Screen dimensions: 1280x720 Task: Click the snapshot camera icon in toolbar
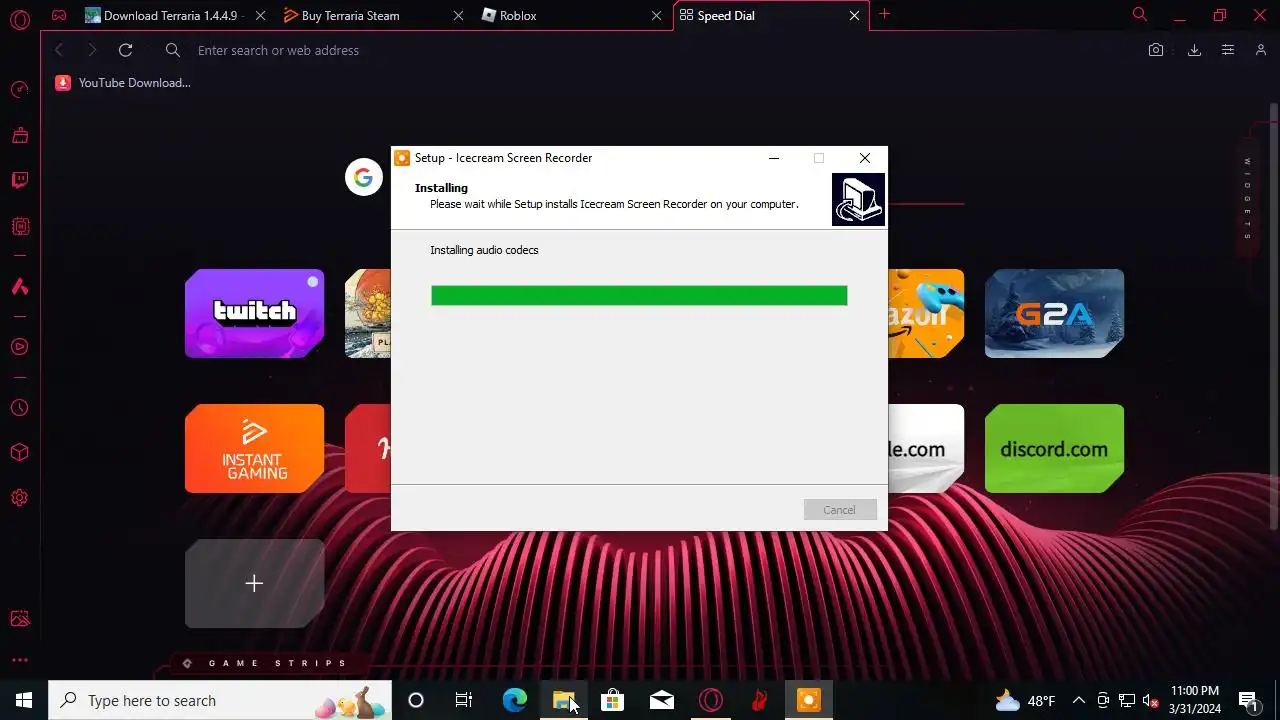(1156, 50)
